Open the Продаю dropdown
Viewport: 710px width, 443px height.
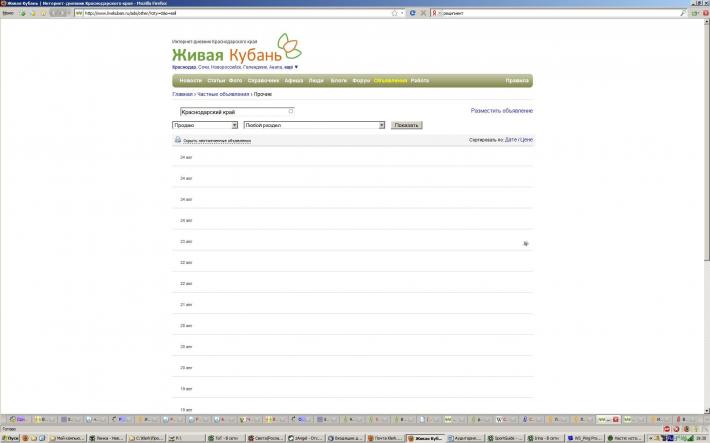[205, 125]
